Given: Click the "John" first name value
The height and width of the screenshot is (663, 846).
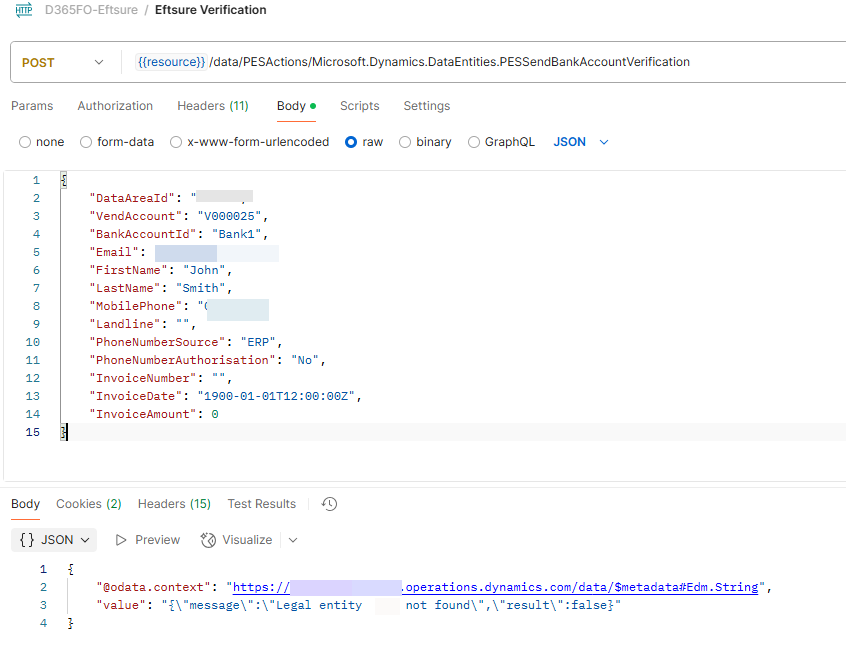Looking at the screenshot, I should [x=204, y=270].
